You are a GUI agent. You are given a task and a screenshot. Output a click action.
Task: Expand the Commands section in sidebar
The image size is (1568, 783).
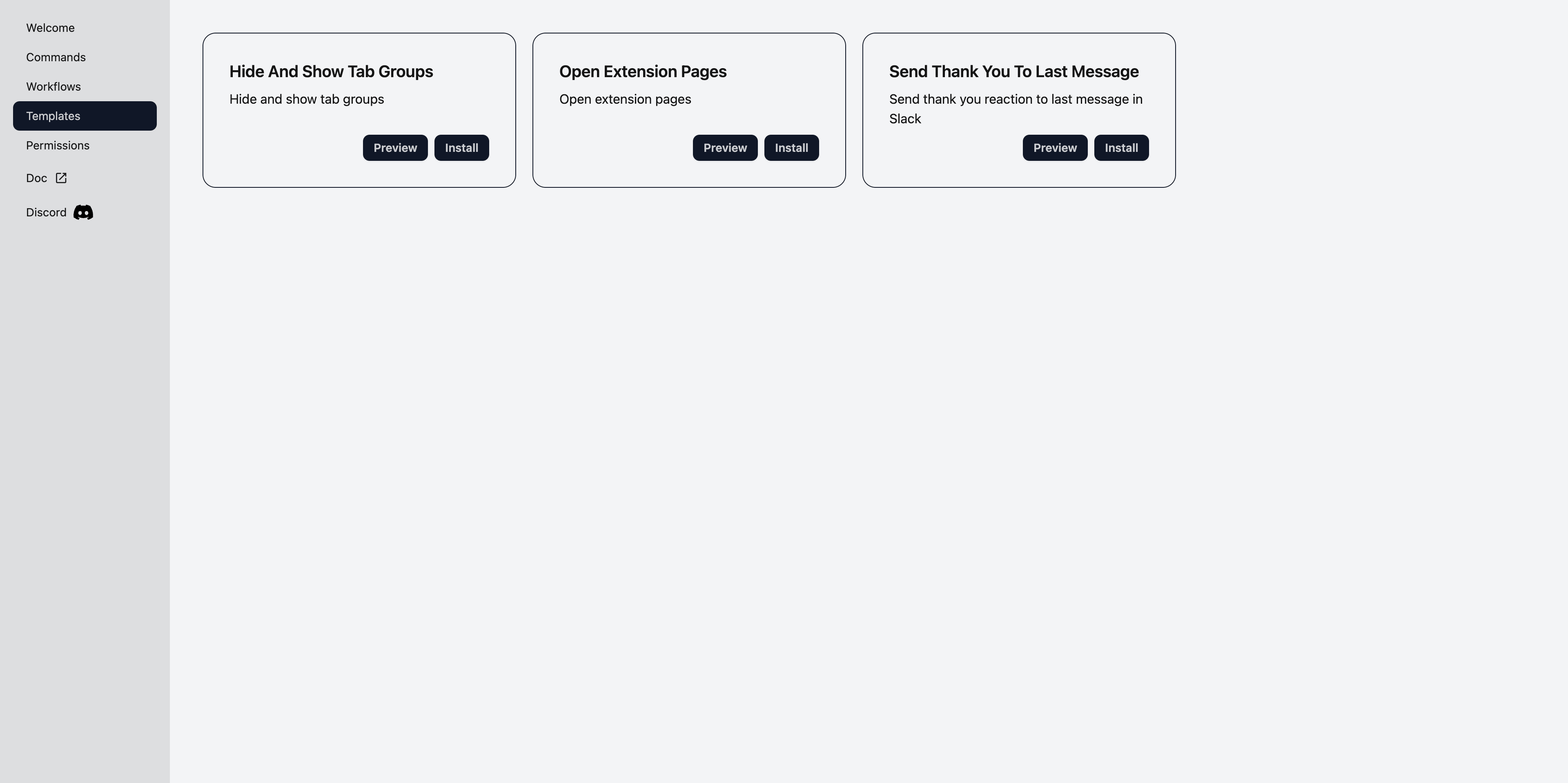[x=55, y=57]
